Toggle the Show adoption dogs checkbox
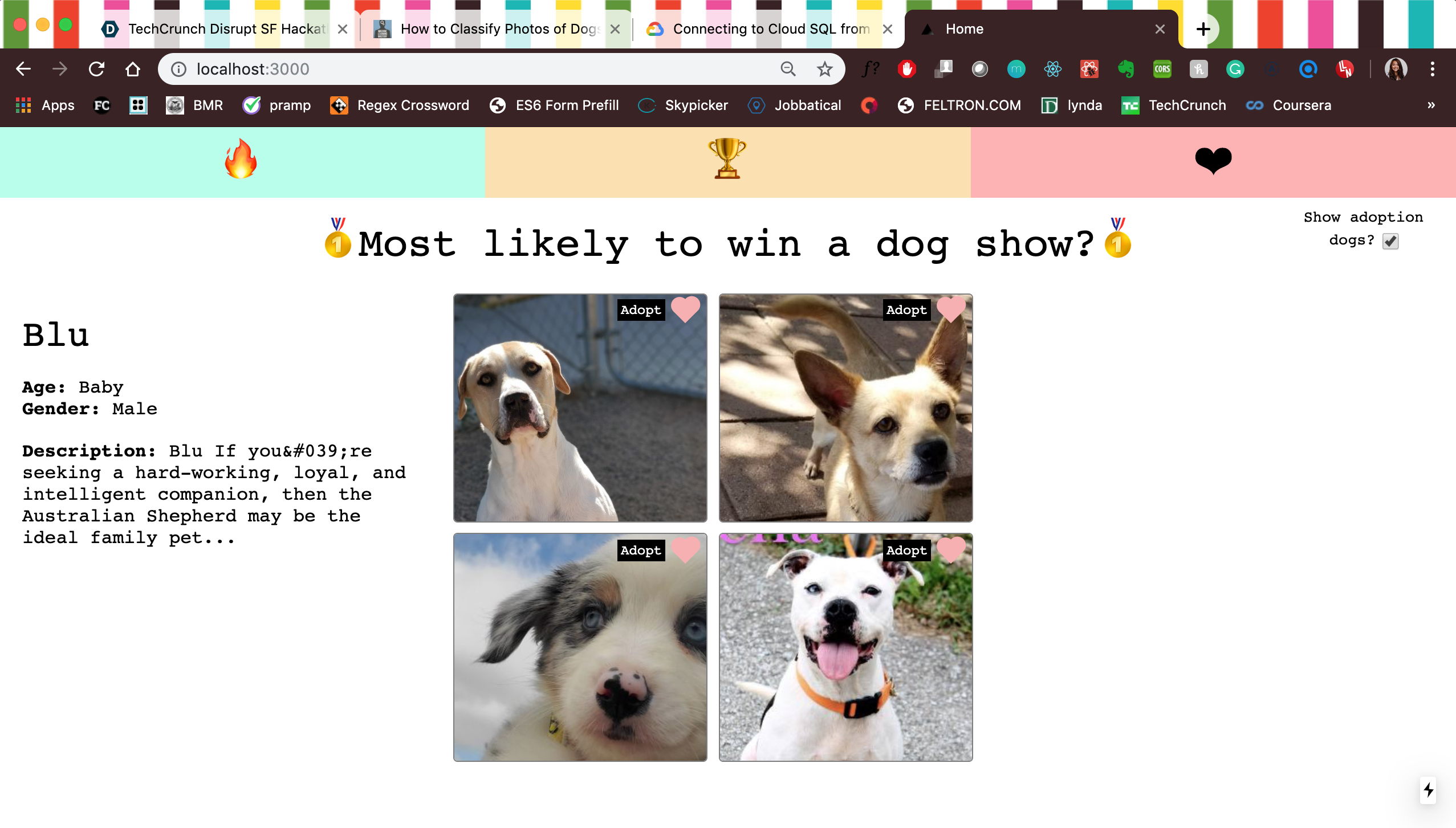The width and height of the screenshot is (1456, 828). click(1390, 242)
